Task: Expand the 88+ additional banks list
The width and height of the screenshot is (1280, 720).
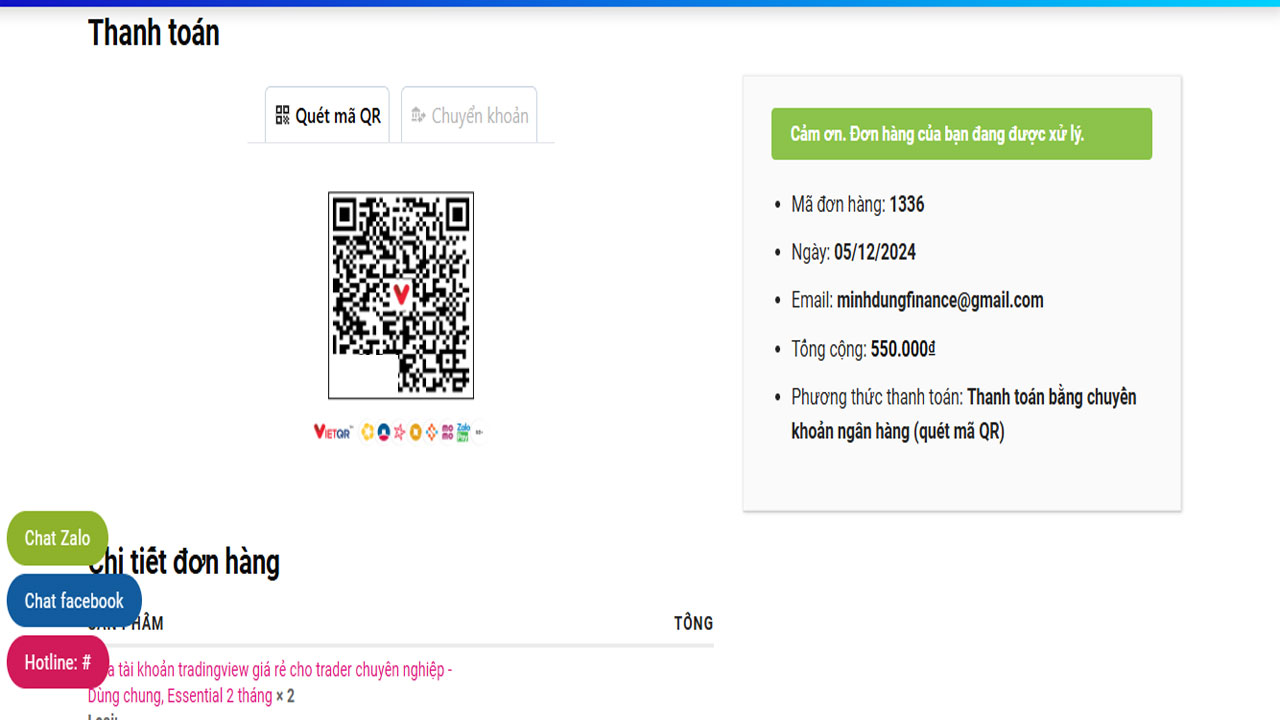Action: [x=479, y=432]
